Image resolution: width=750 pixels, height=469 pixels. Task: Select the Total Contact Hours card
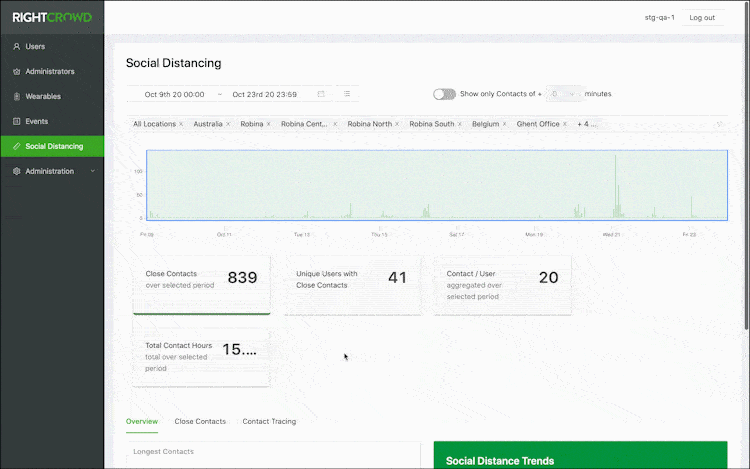click(x=201, y=357)
